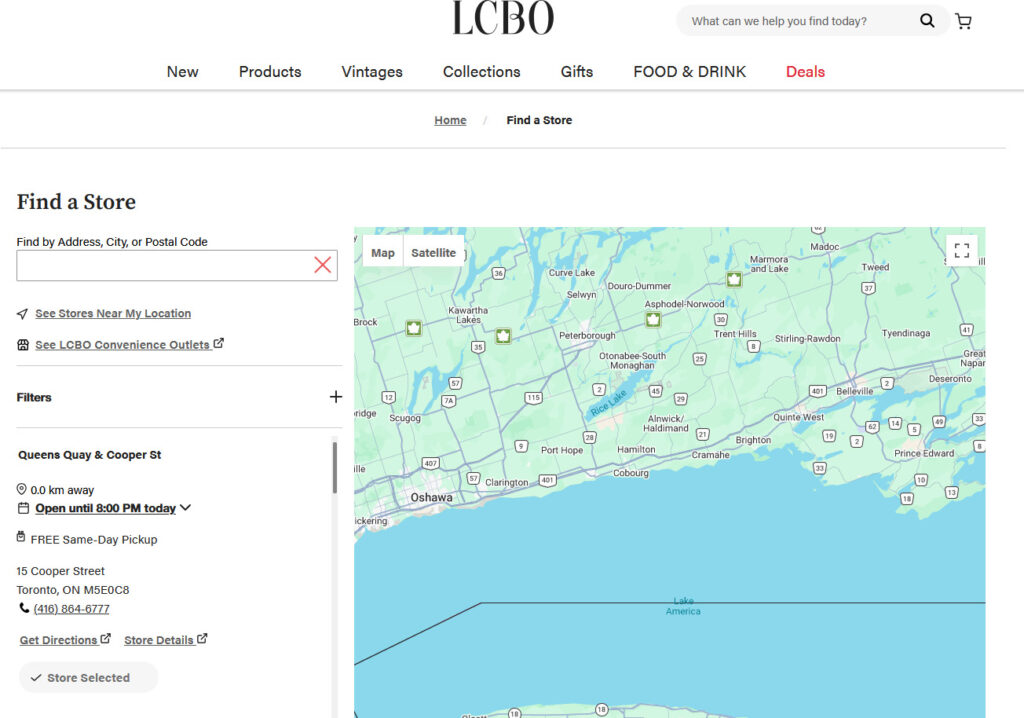
Task: Click the external link icon after Store Details
Action: pyautogui.click(x=202, y=638)
